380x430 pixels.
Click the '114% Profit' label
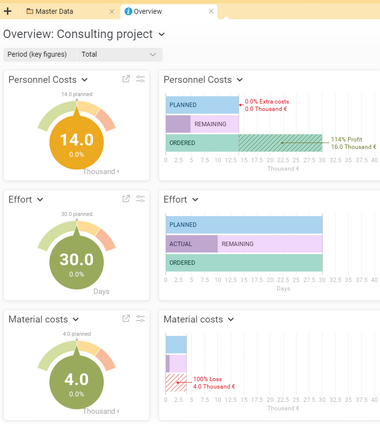coord(346,139)
